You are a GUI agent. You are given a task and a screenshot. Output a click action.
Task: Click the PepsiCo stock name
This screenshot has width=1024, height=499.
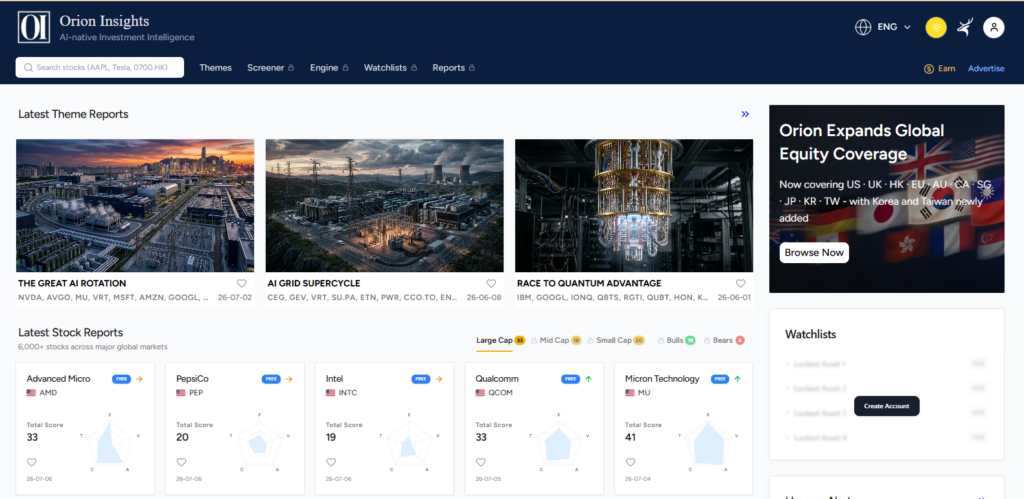[x=193, y=379]
